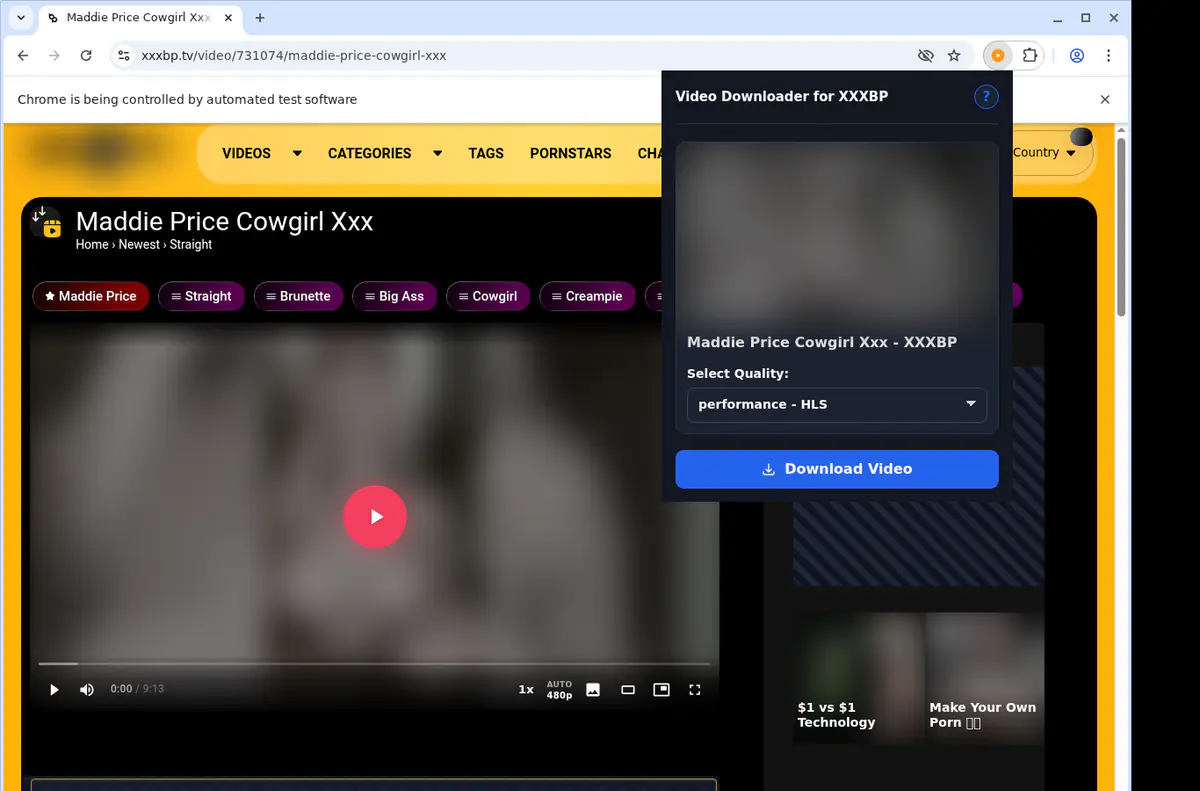Select the Creampie tag pill
The image size is (1200, 791).
point(587,296)
